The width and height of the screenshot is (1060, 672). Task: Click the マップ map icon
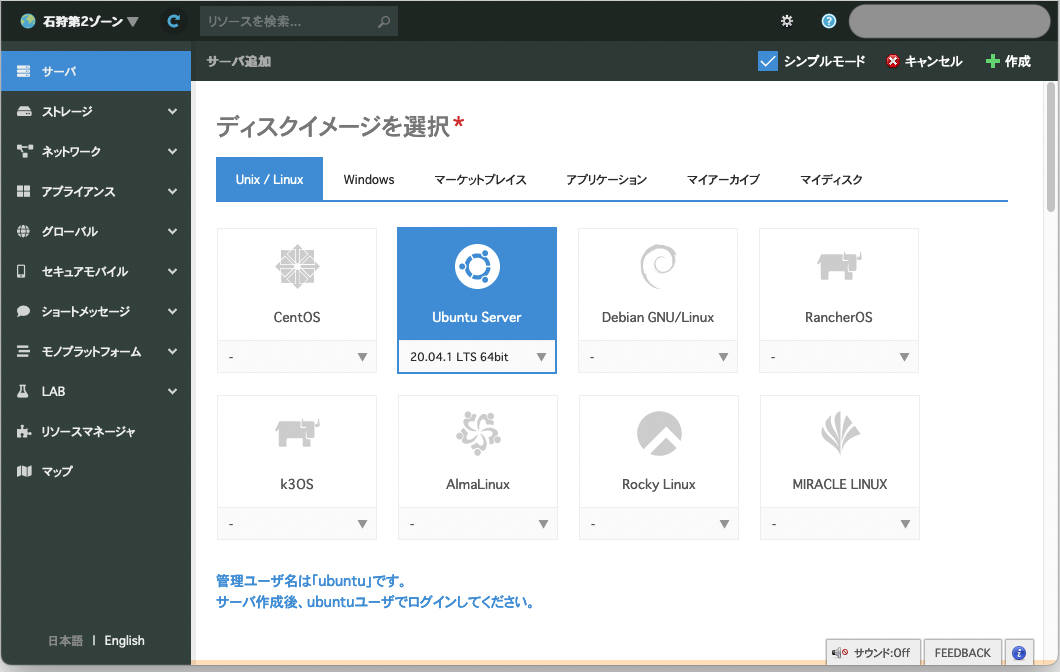24,471
